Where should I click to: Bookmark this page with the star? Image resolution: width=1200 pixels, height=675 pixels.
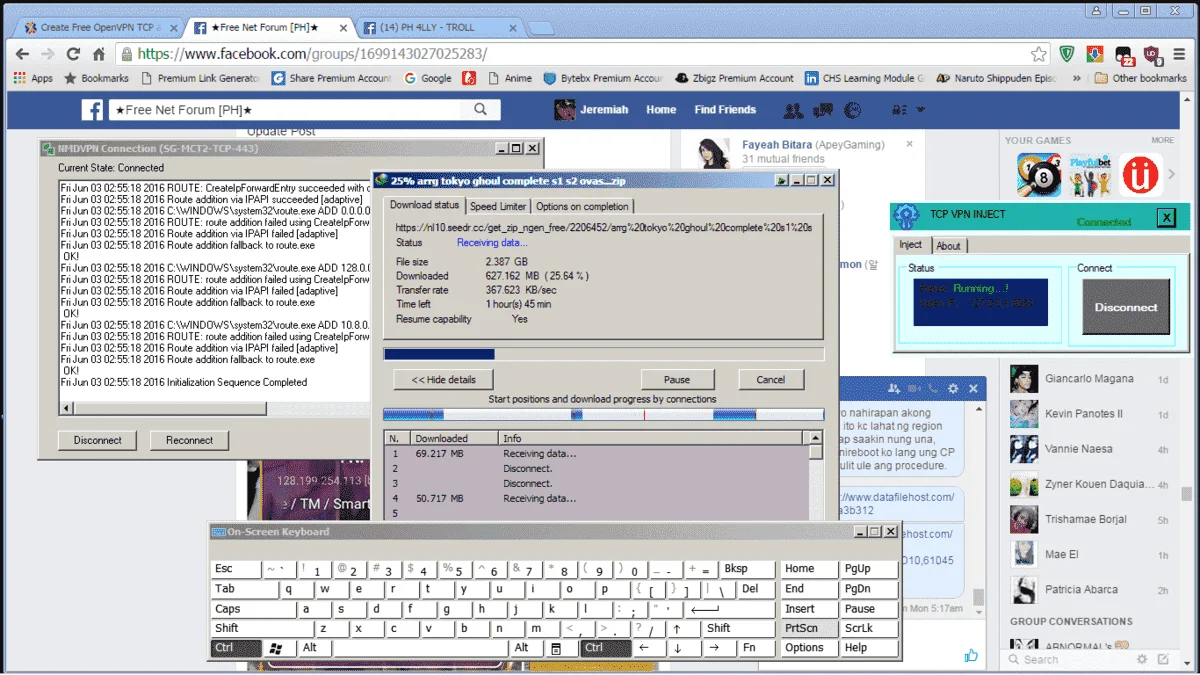(1039, 54)
